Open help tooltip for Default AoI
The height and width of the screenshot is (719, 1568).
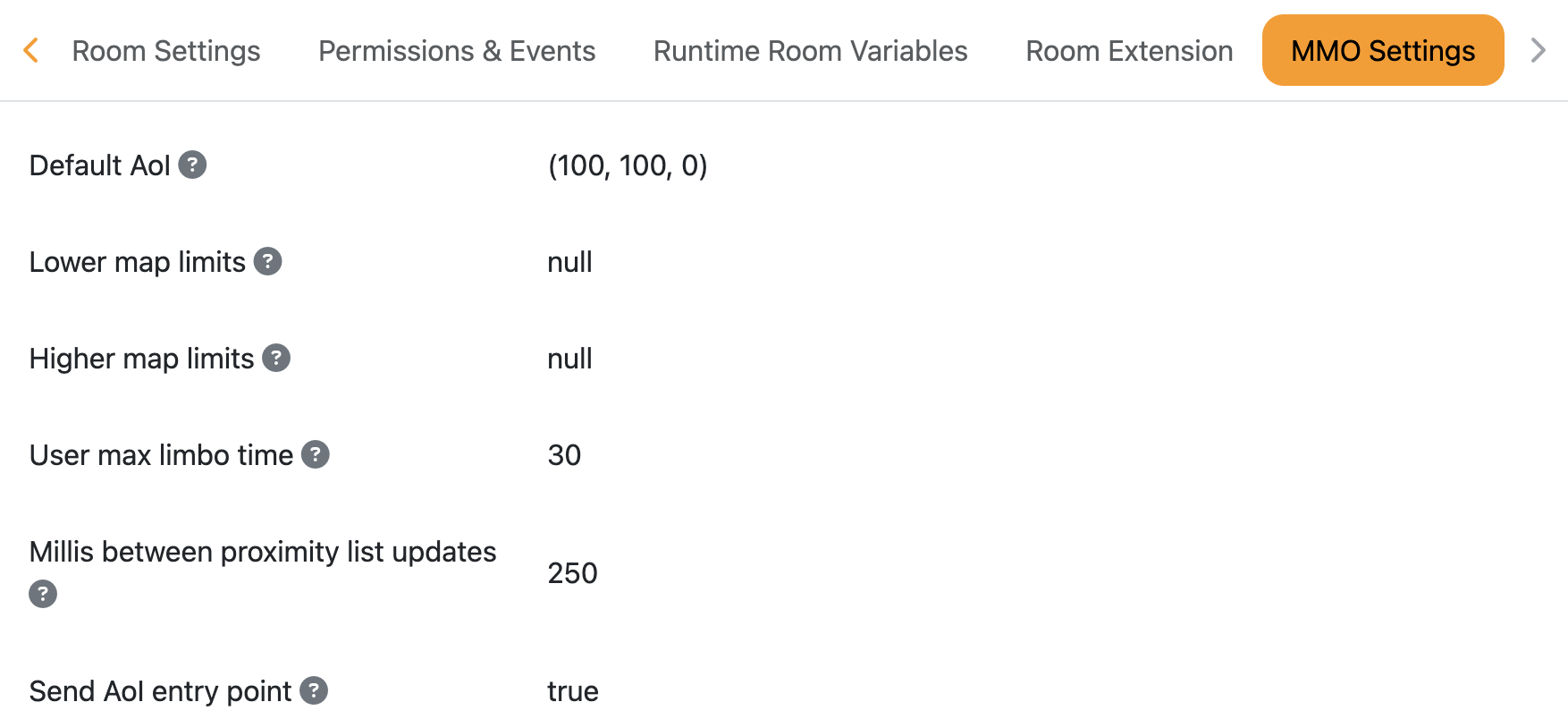tap(192, 165)
